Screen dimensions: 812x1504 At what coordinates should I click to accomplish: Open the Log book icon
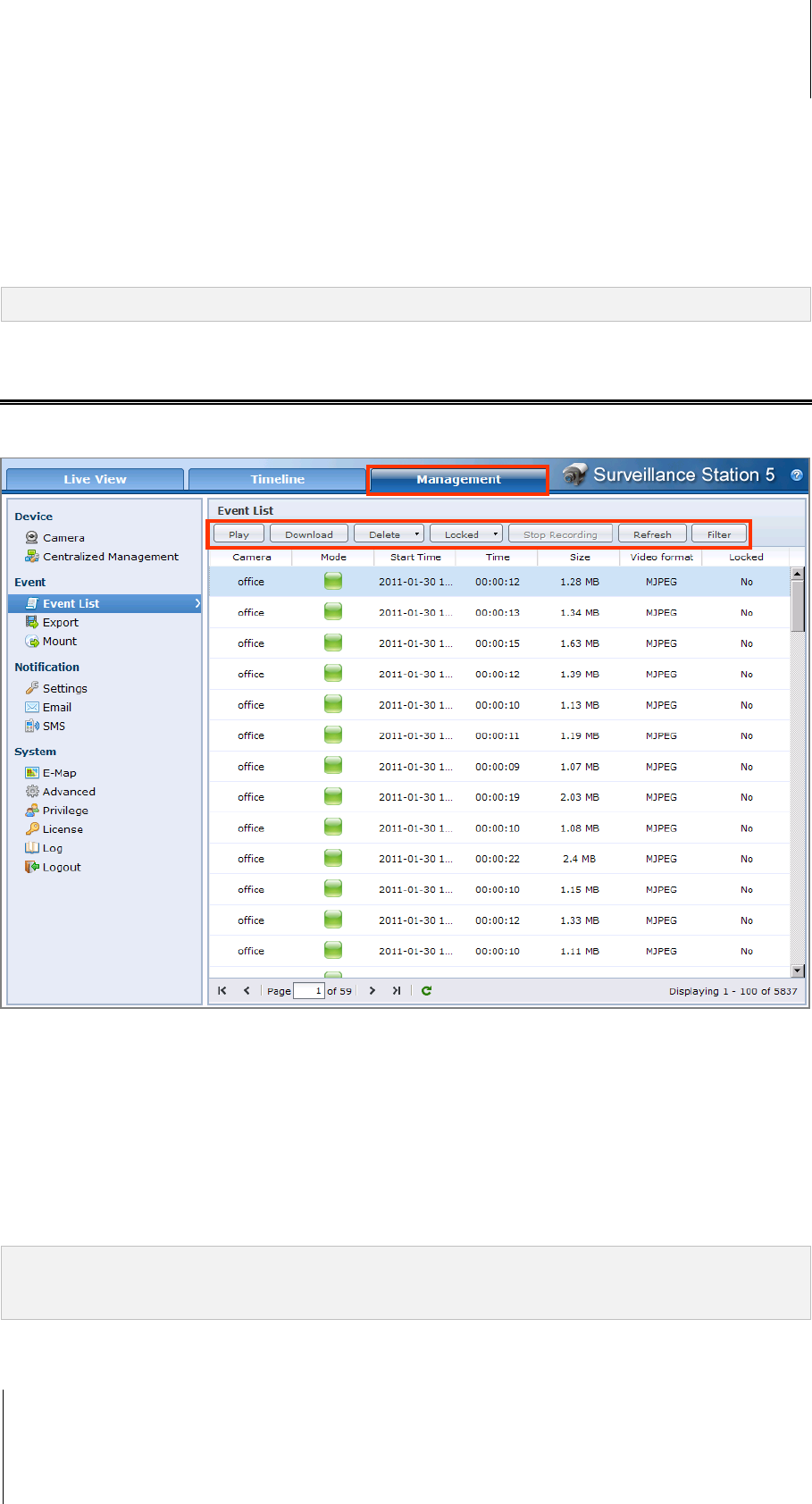[x=32, y=848]
